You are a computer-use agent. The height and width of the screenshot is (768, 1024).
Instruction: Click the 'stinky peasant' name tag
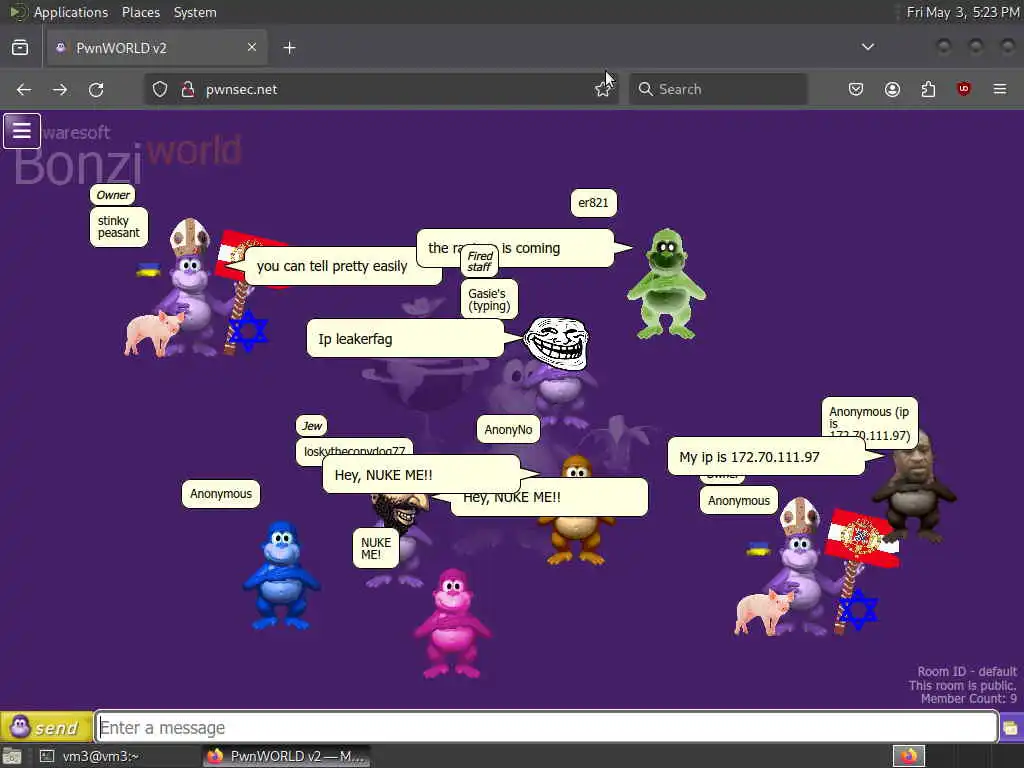[119, 227]
